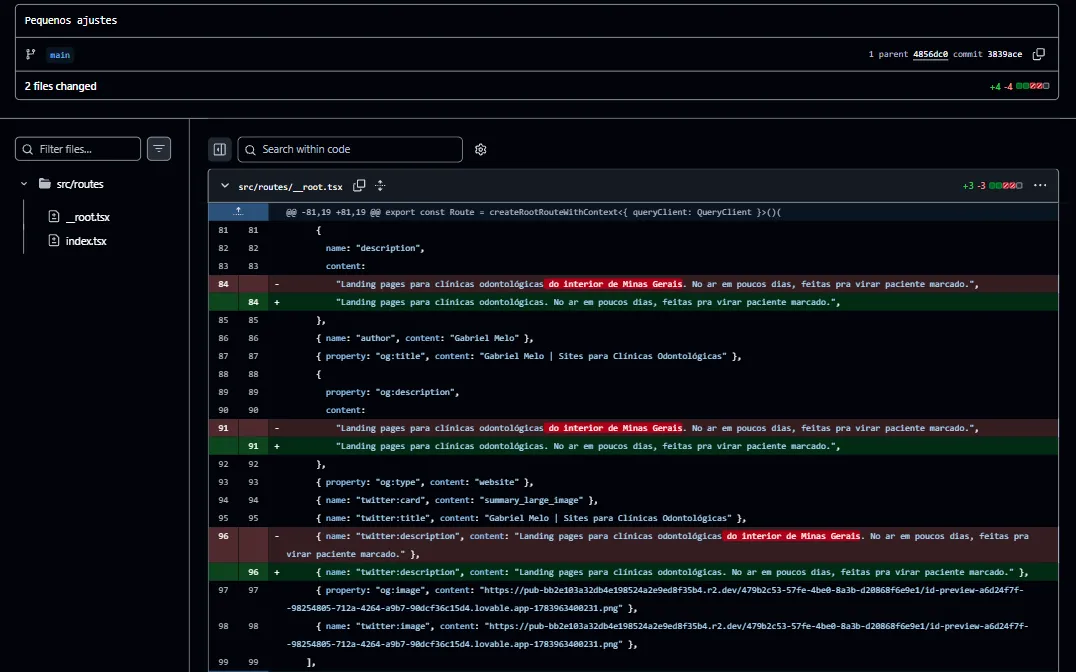Screen dimensions: 1076x672
Task: Click the src/routes folder icon
Action: pyautogui.click(x=45, y=183)
